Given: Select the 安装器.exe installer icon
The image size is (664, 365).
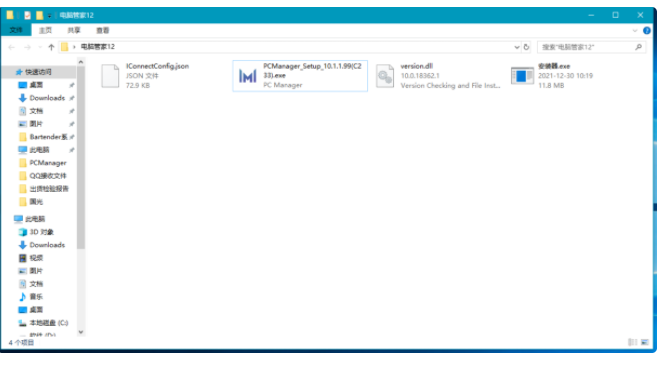Looking at the screenshot, I should tap(522, 76).
